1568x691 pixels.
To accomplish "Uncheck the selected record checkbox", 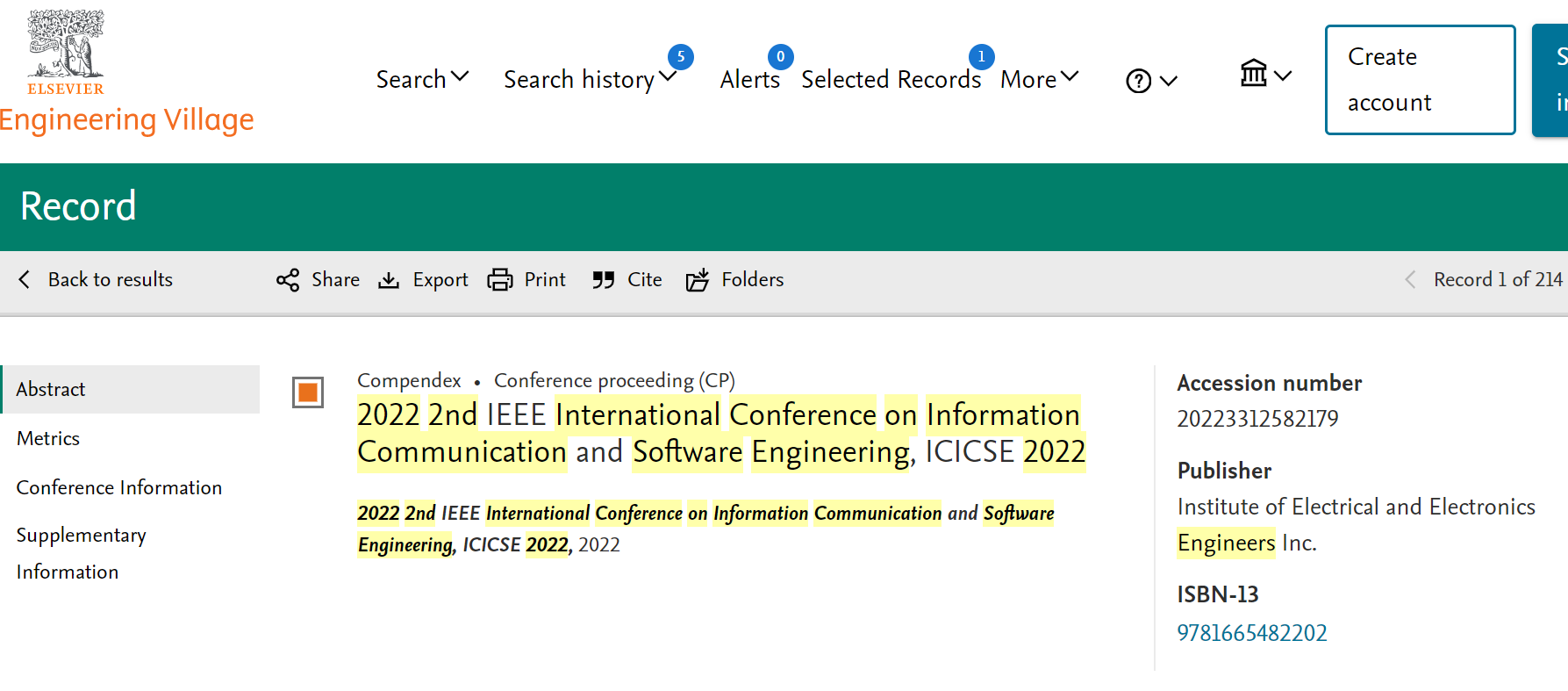I will click(x=308, y=392).
